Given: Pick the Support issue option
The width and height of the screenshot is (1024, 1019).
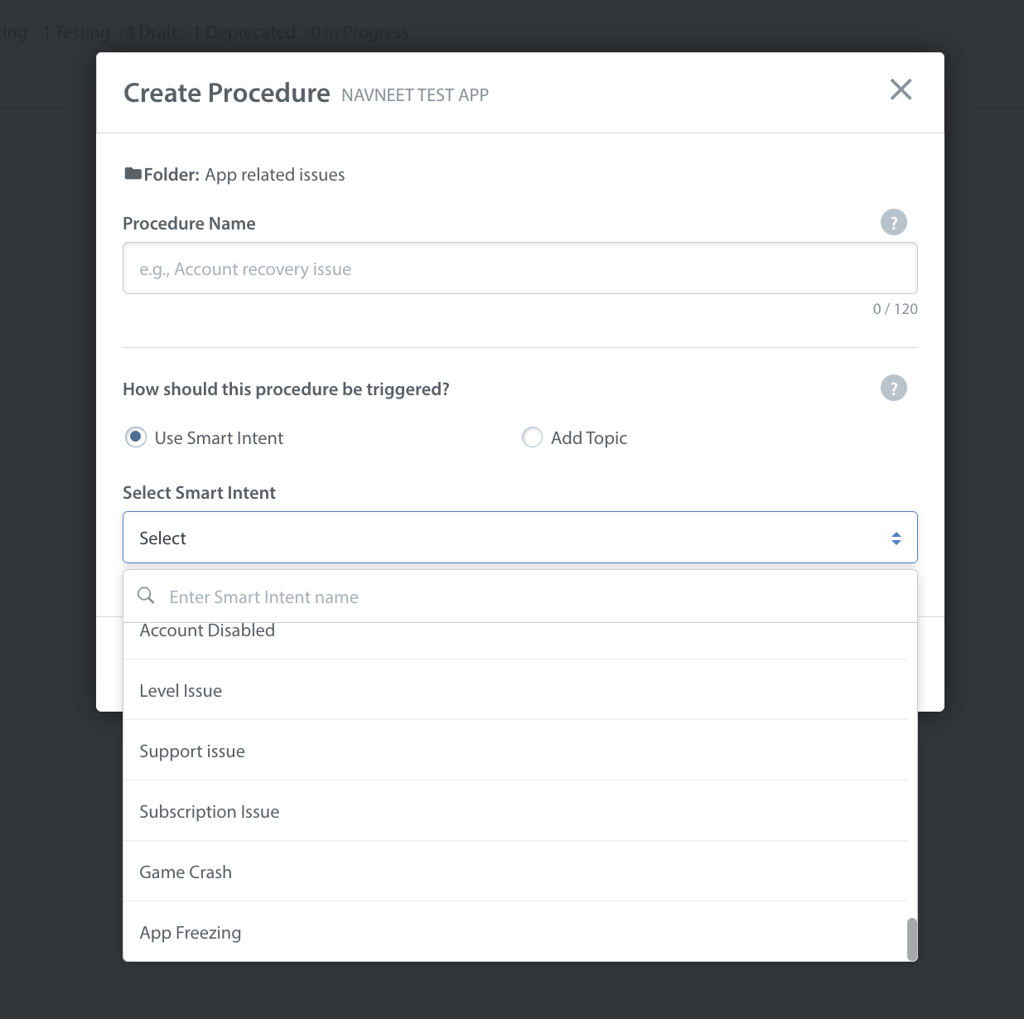Looking at the screenshot, I should (x=192, y=751).
